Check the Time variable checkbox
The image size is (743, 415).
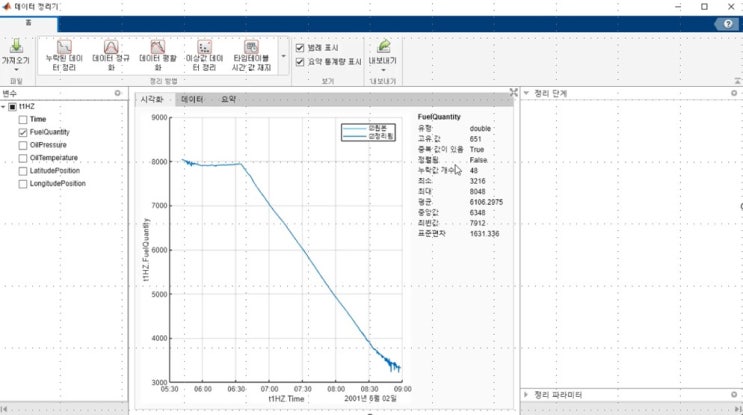click(x=23, y=119)
